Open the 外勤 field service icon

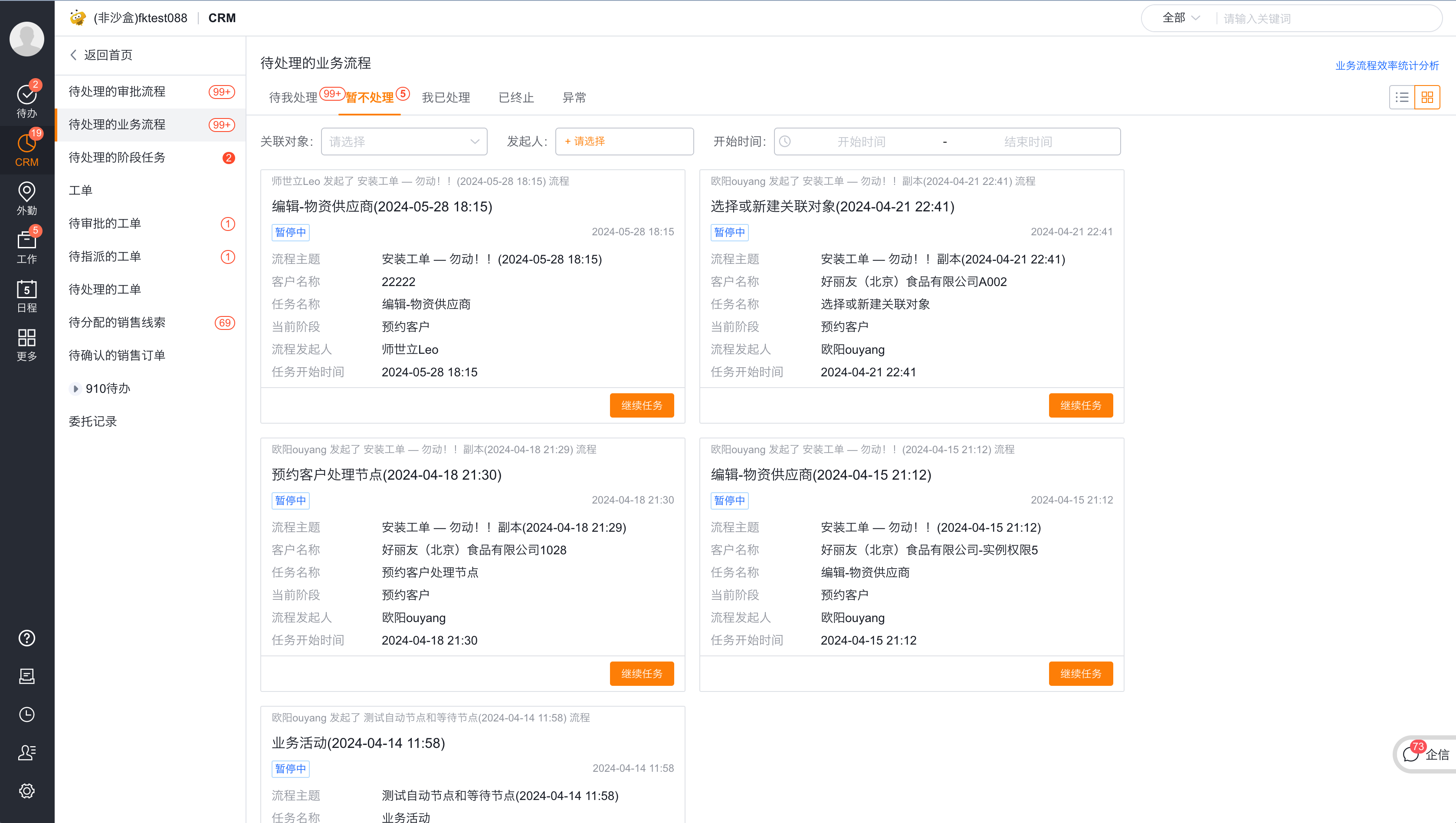(26, 198)
